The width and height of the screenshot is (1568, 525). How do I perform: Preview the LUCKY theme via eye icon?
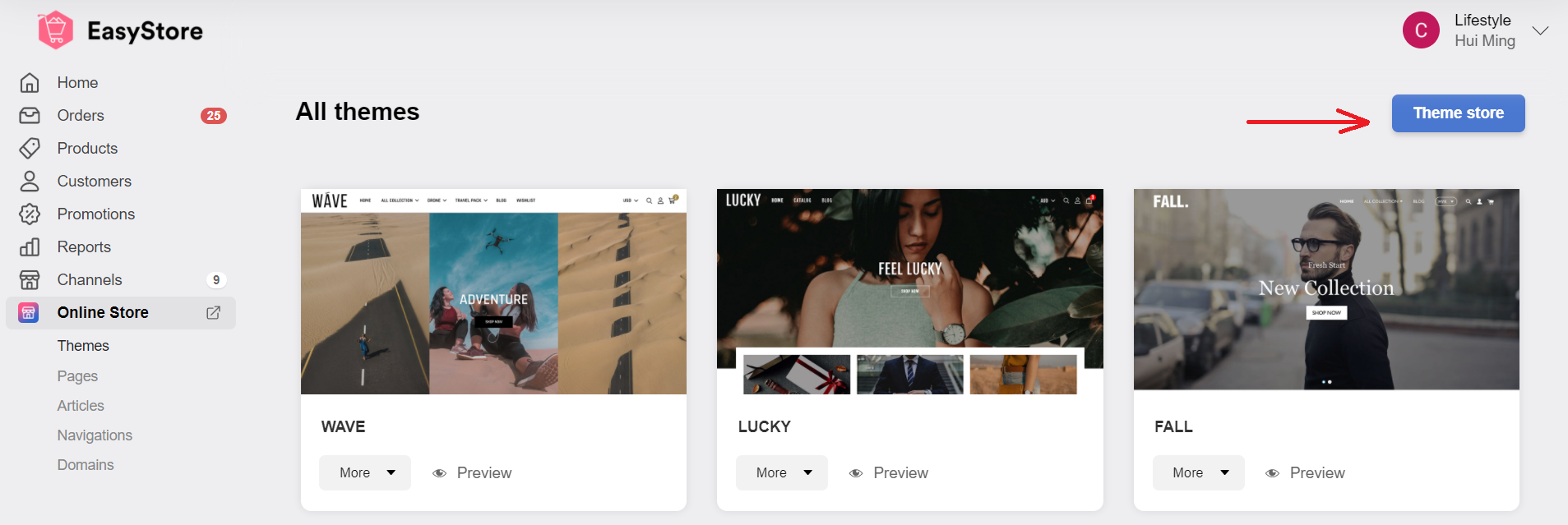856,473
